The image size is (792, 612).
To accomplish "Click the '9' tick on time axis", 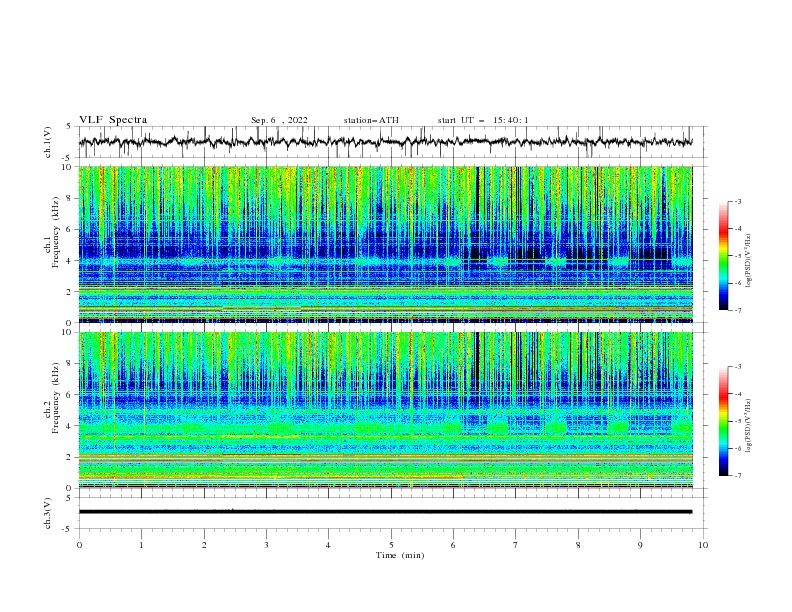I will click(x=640, y=545).
